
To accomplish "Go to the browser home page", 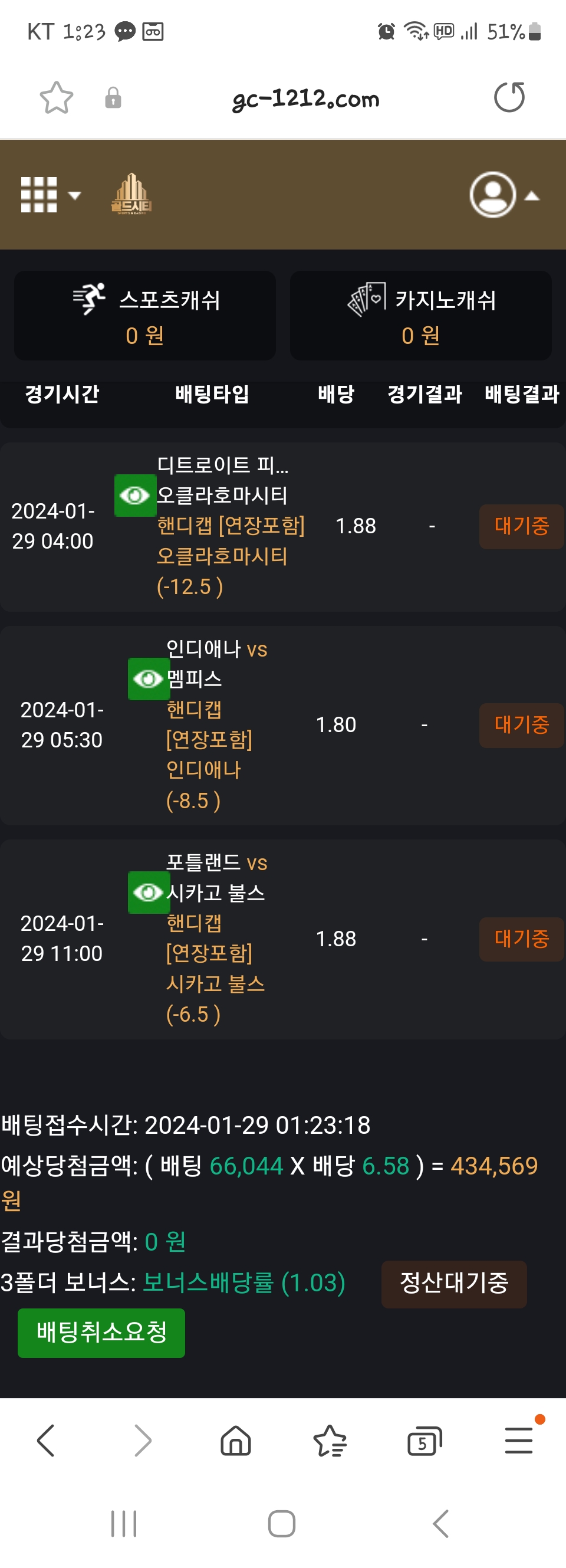I will (x=235, y=1441).
